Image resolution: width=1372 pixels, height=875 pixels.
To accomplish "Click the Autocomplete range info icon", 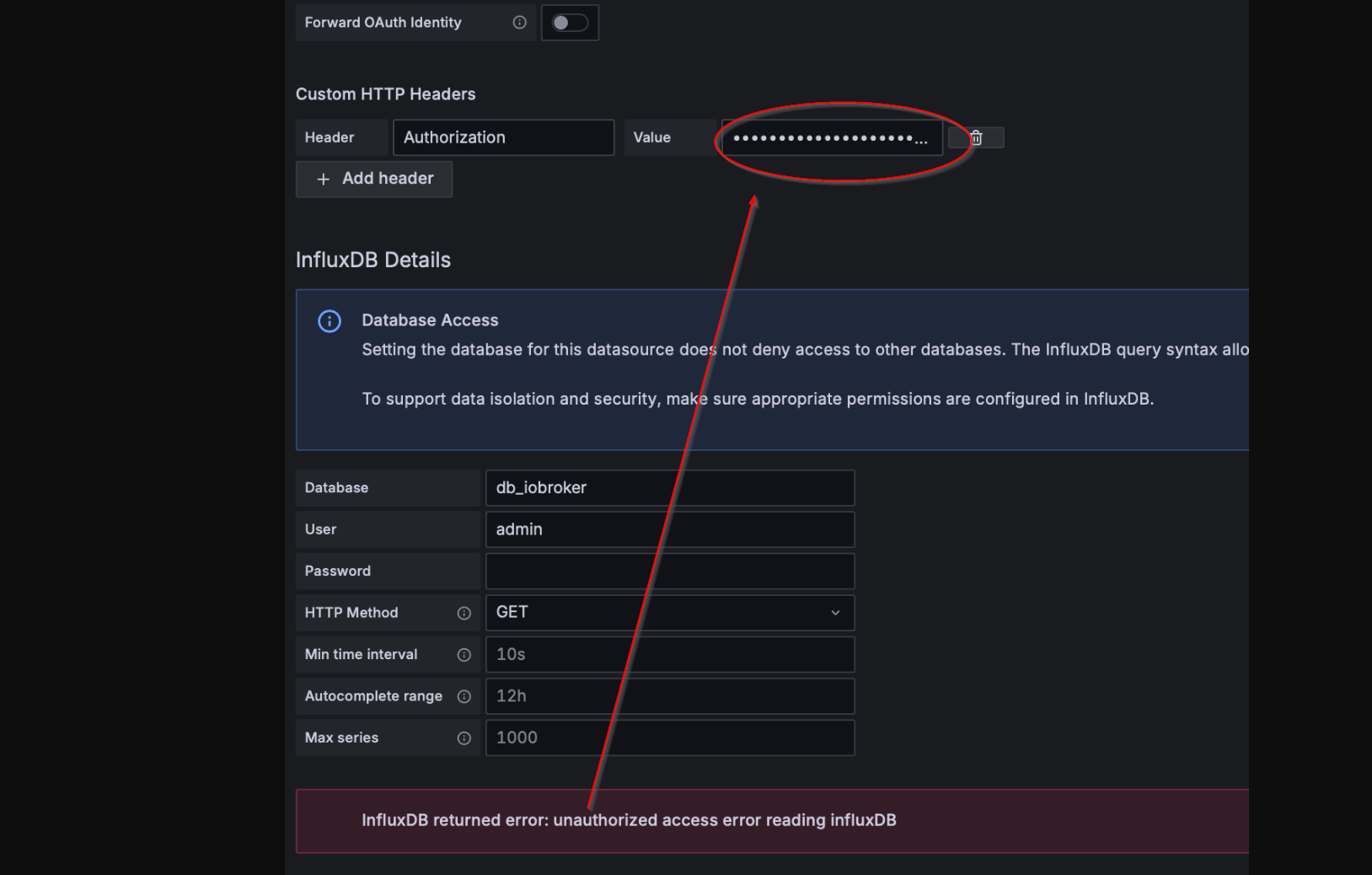I will [464, 696].
